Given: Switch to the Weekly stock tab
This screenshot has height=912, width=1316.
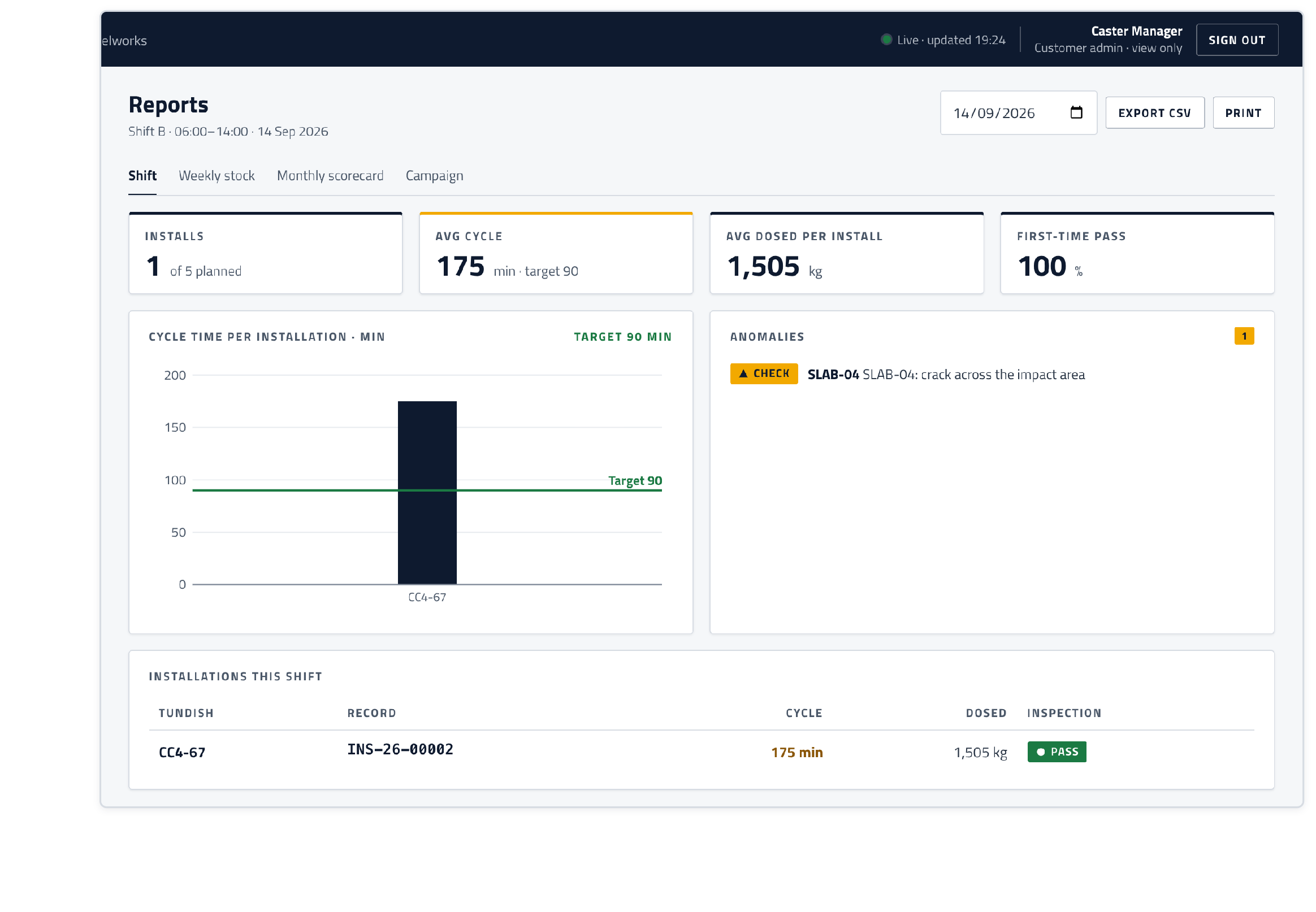Looking at the screenshot, I should pyautogui.click(x=217, y=175).
